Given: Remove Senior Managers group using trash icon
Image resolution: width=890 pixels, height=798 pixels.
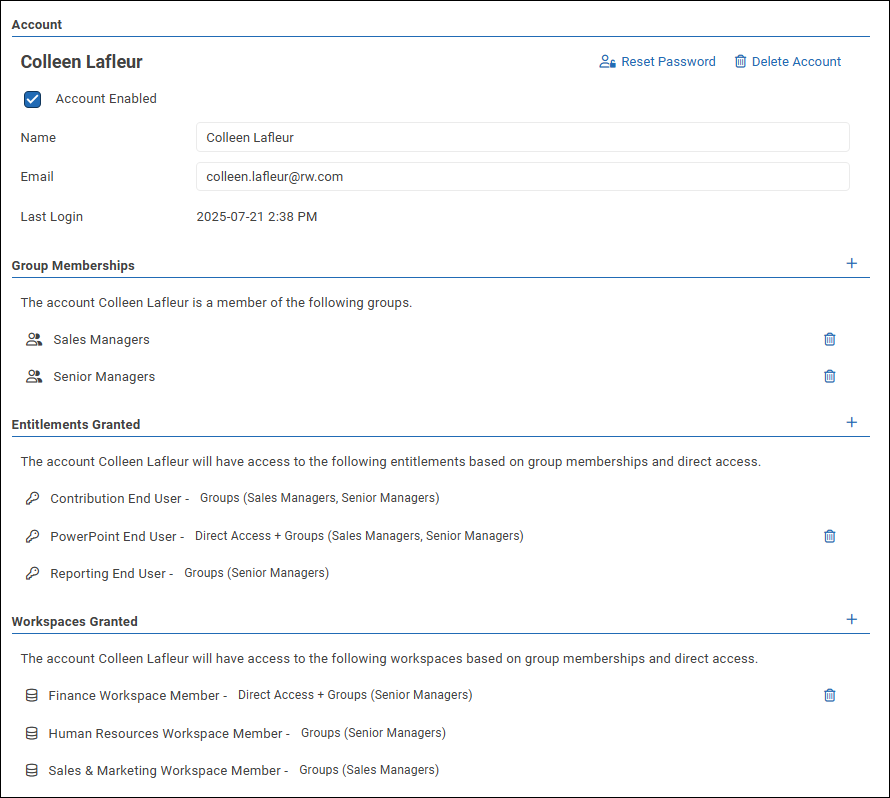Looking at the screenshot, I should click(829, 377).
